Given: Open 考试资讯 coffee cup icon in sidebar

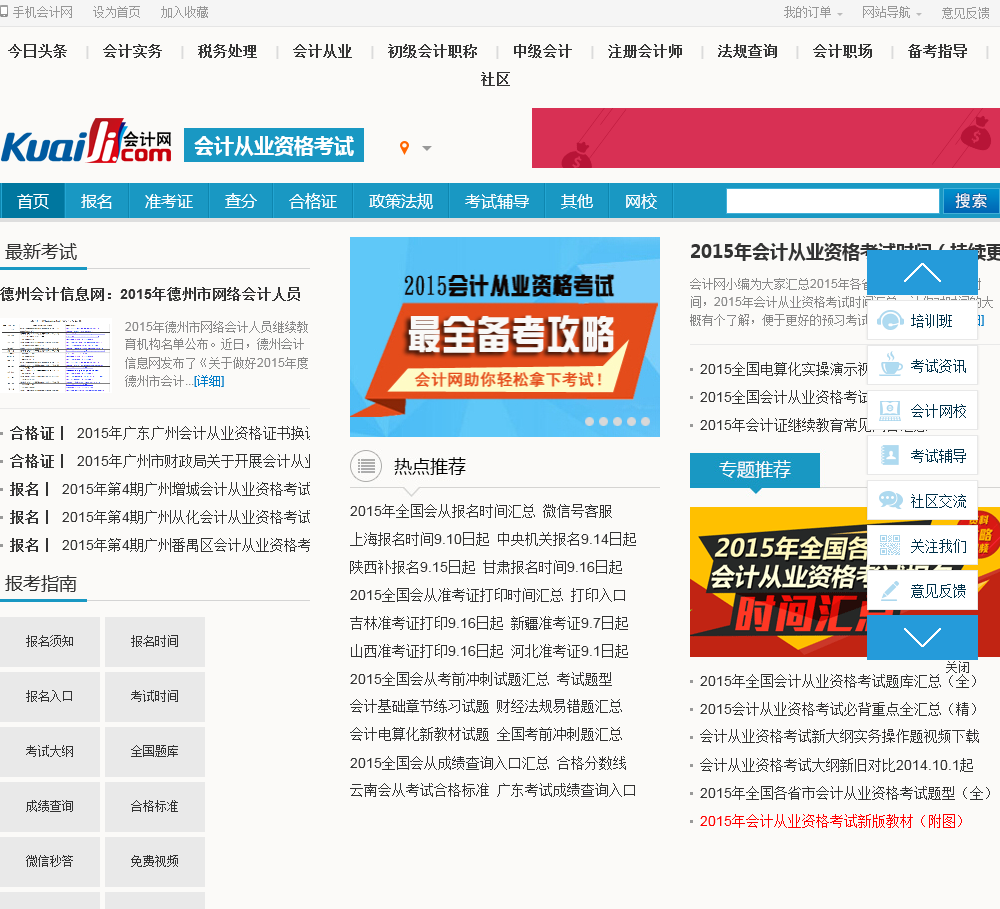Looking at the screenshot, I should click(890, 366).
